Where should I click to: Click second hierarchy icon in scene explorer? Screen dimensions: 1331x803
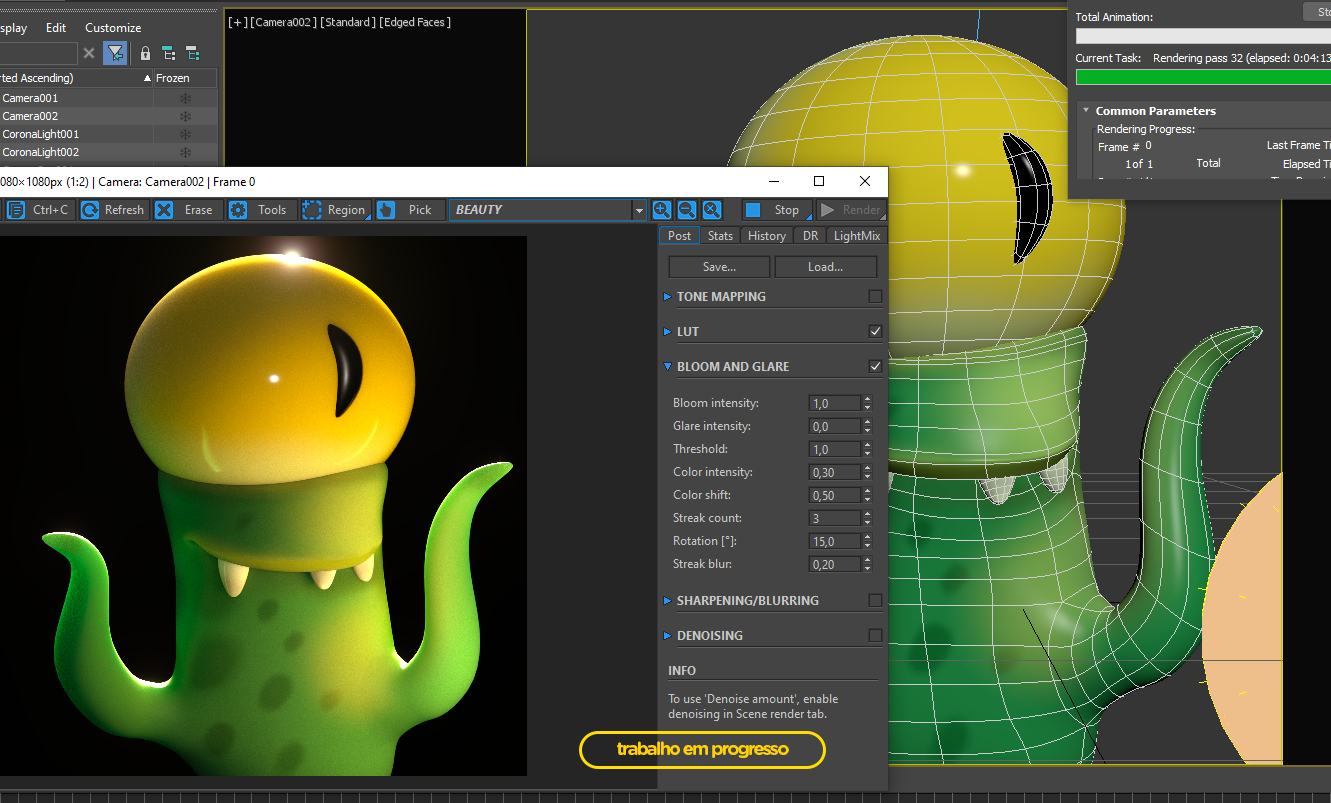192,53
